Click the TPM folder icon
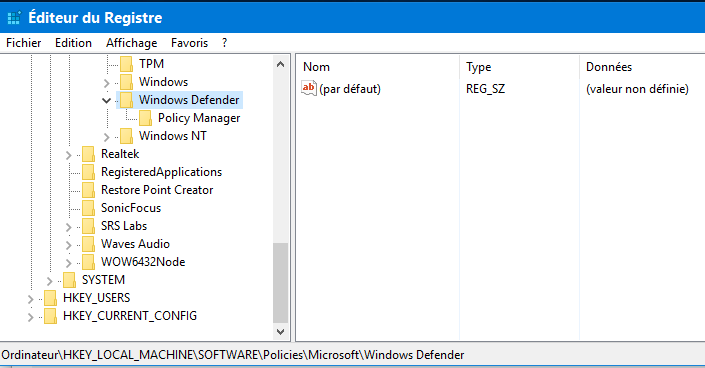This screenshot has height=368, width=705. (126, 64)
